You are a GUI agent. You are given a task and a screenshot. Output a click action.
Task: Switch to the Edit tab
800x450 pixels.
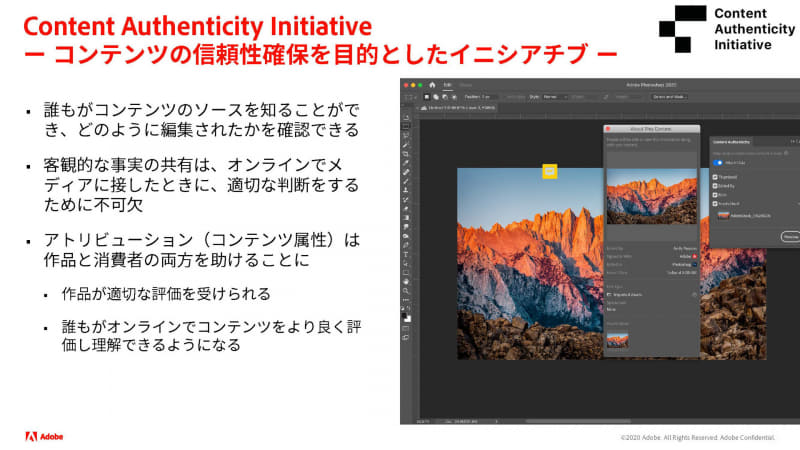(447, 85)
